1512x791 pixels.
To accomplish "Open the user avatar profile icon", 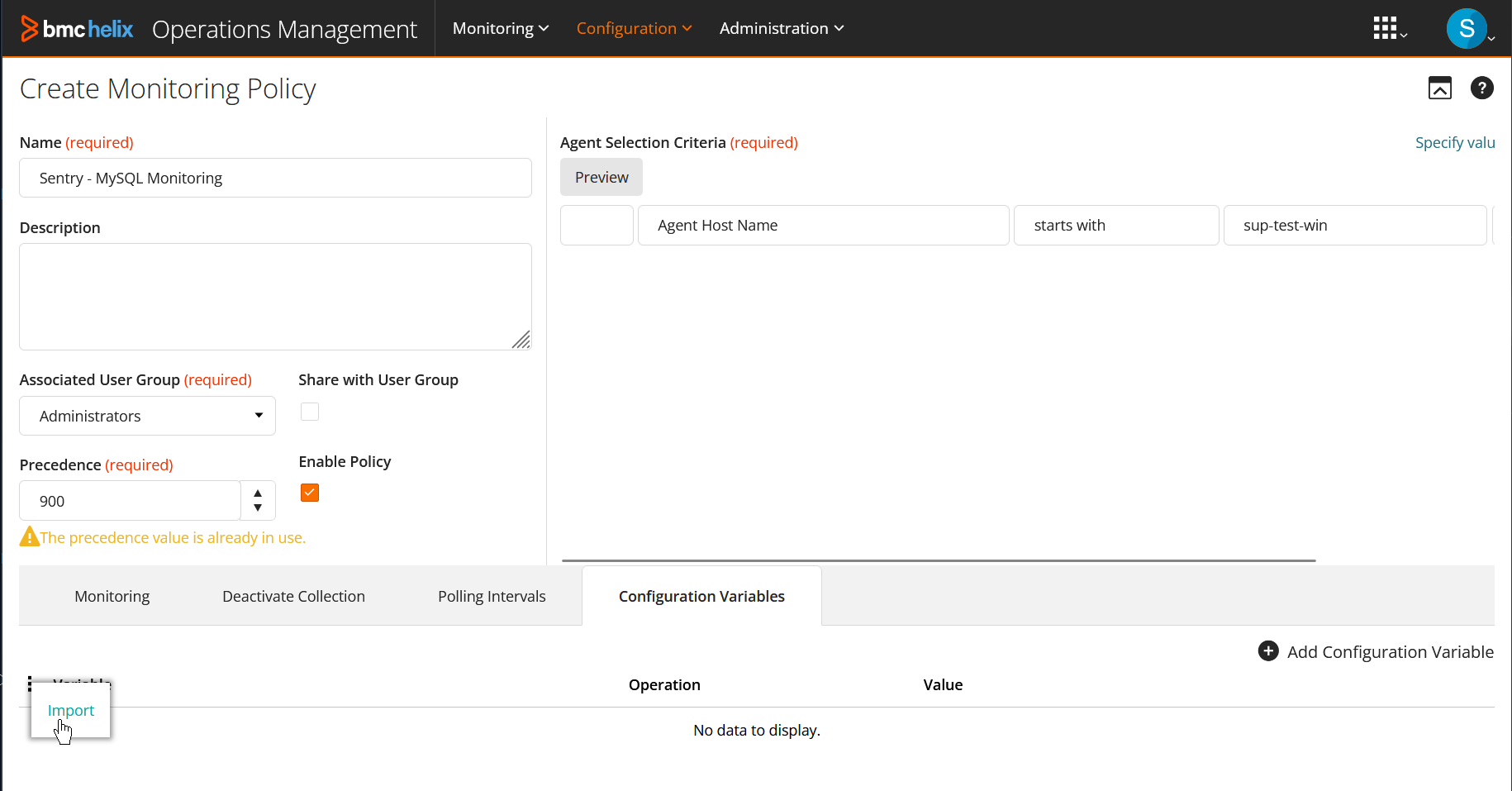I will pyautogui.click(x=1467, y=27).
